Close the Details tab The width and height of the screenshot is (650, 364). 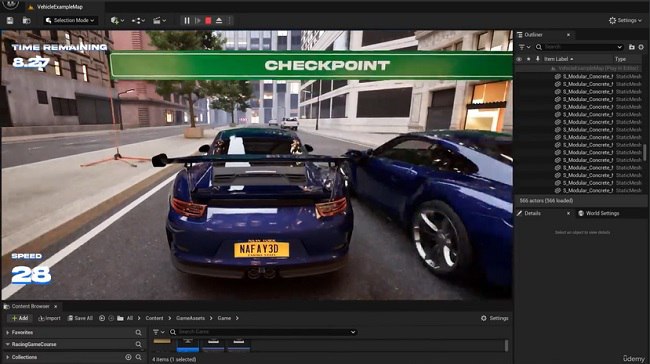pos(568,213)
